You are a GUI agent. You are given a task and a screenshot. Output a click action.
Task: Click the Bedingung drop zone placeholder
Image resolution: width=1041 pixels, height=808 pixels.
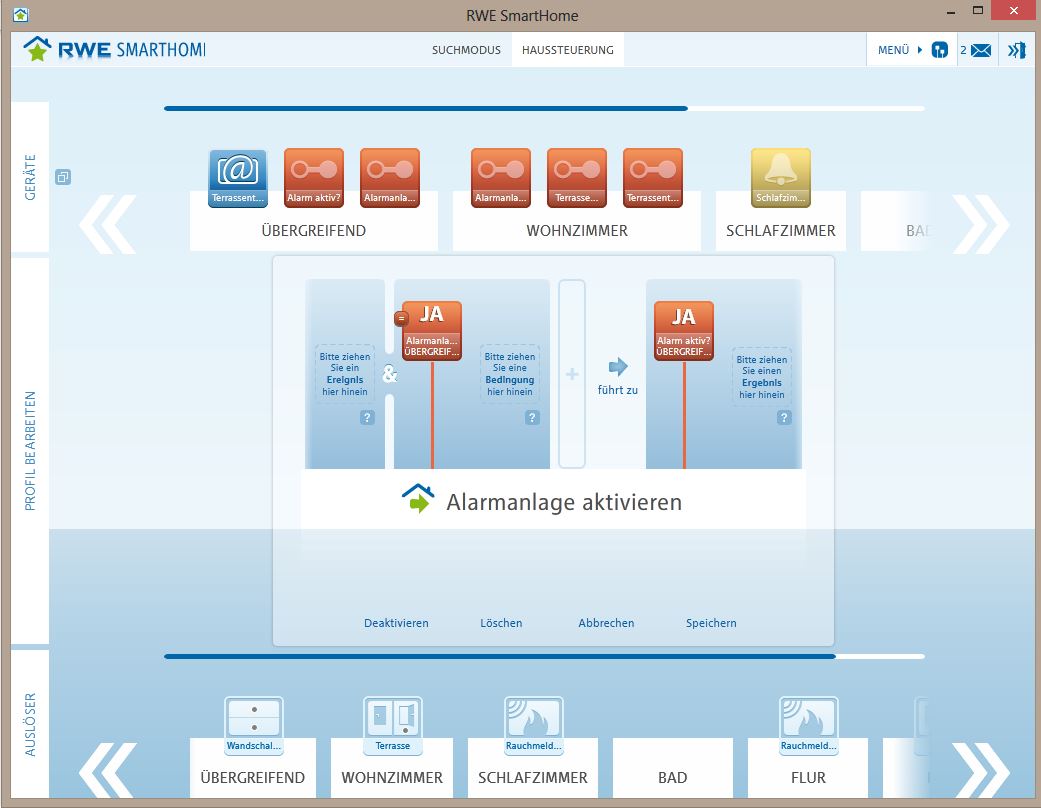509,374
